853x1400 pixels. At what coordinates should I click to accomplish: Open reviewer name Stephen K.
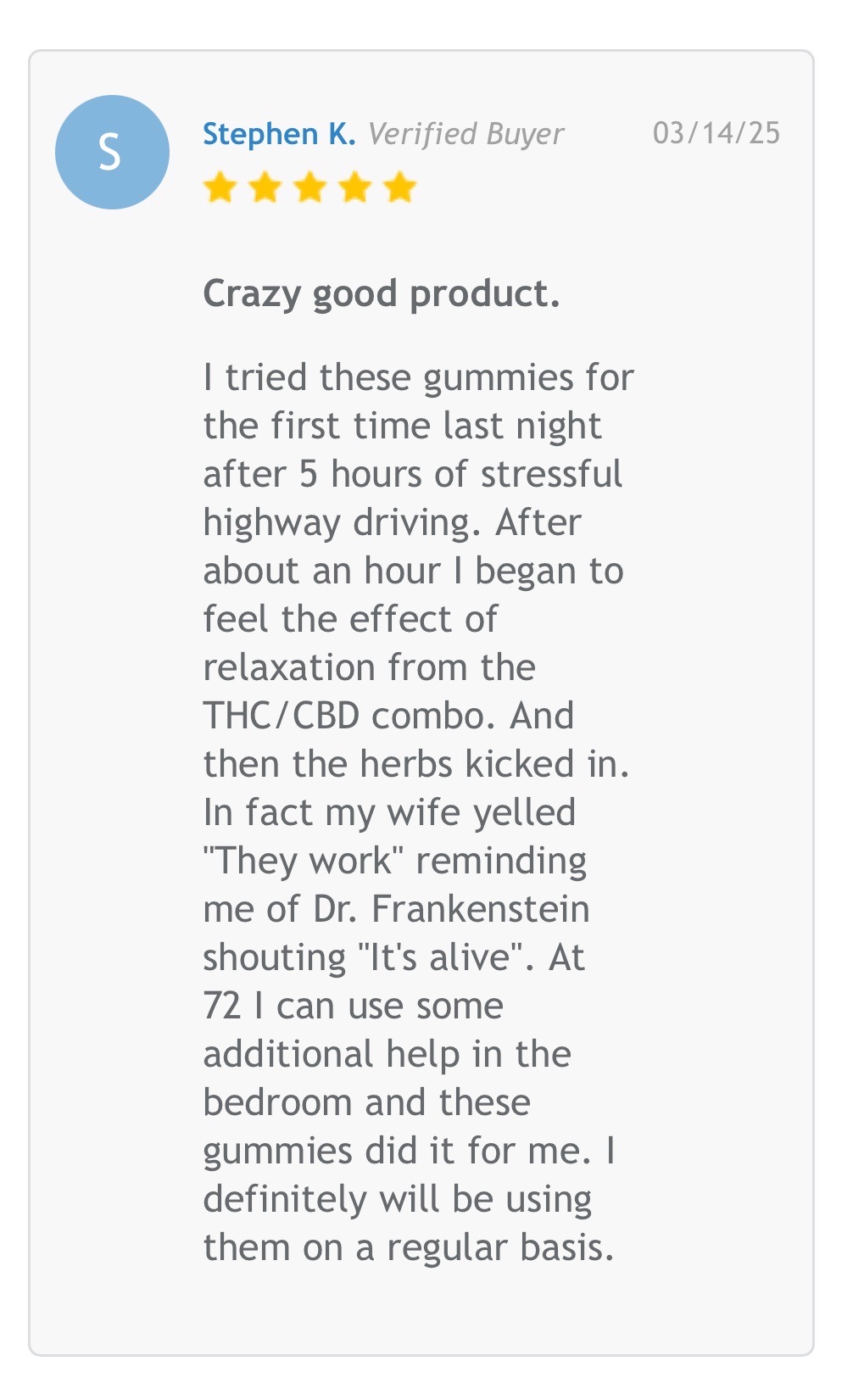(279, 134)
